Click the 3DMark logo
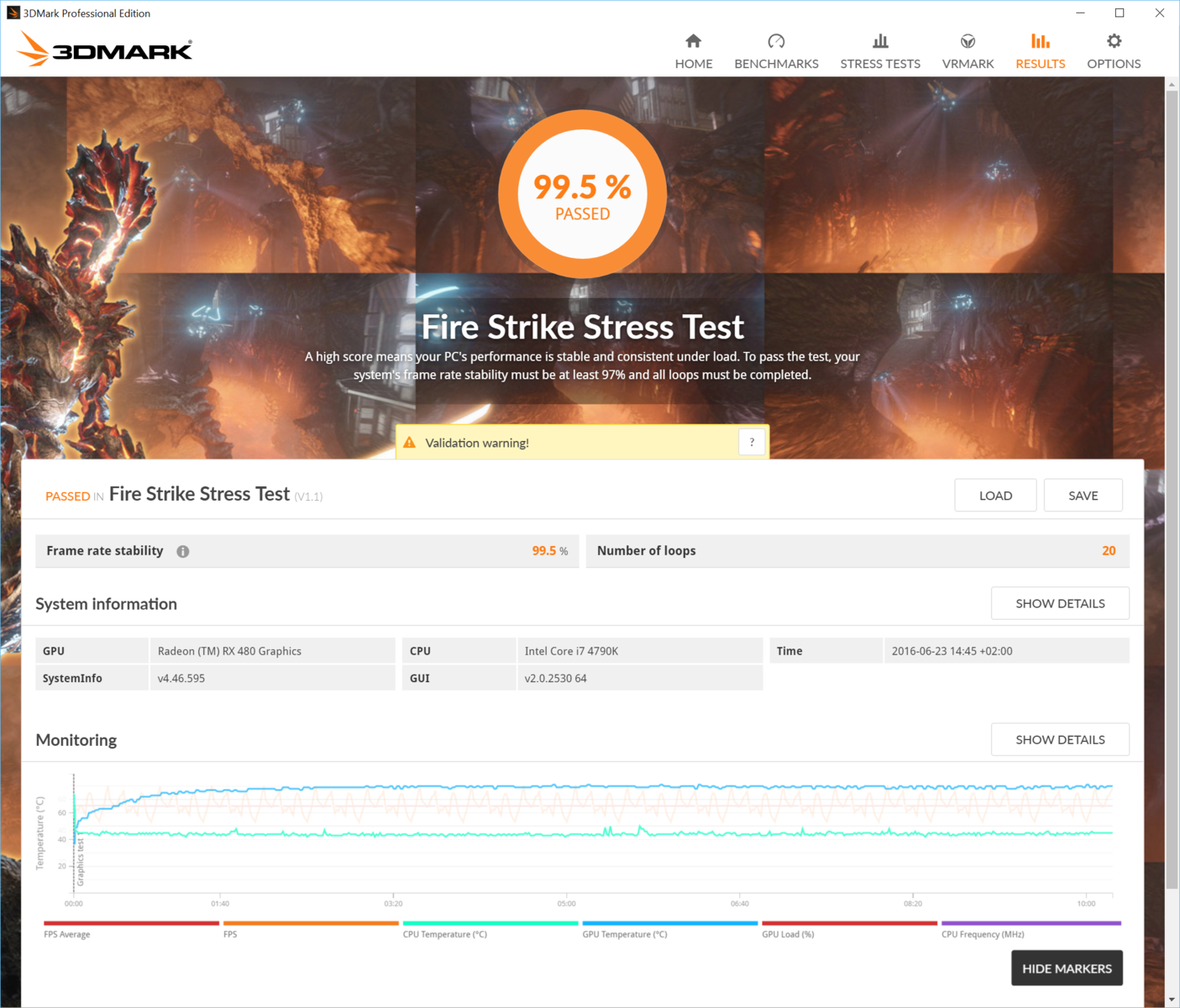The image size is (1180, 1008). [x=105, y=50]
